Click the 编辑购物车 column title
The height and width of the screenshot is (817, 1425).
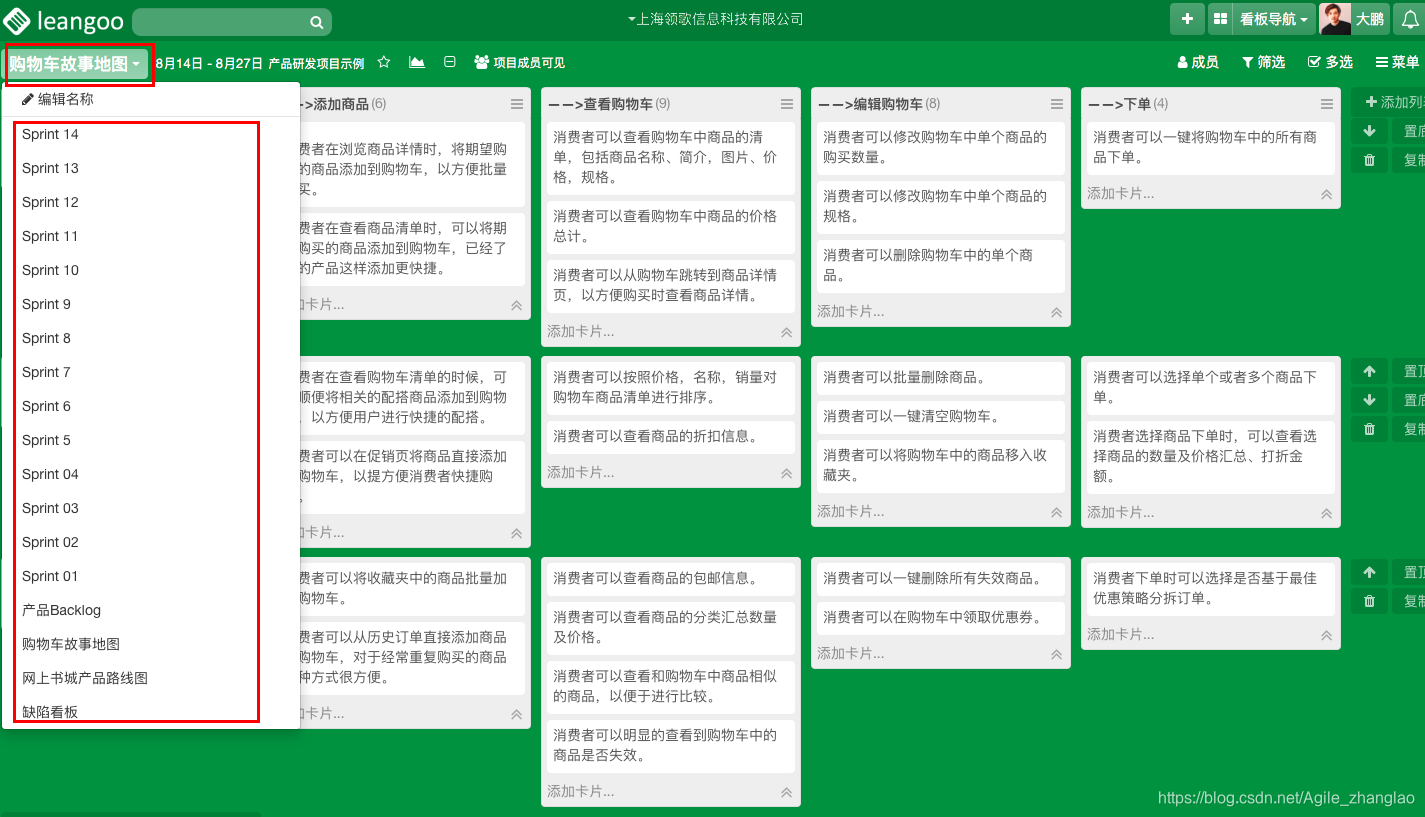(870, 104)
